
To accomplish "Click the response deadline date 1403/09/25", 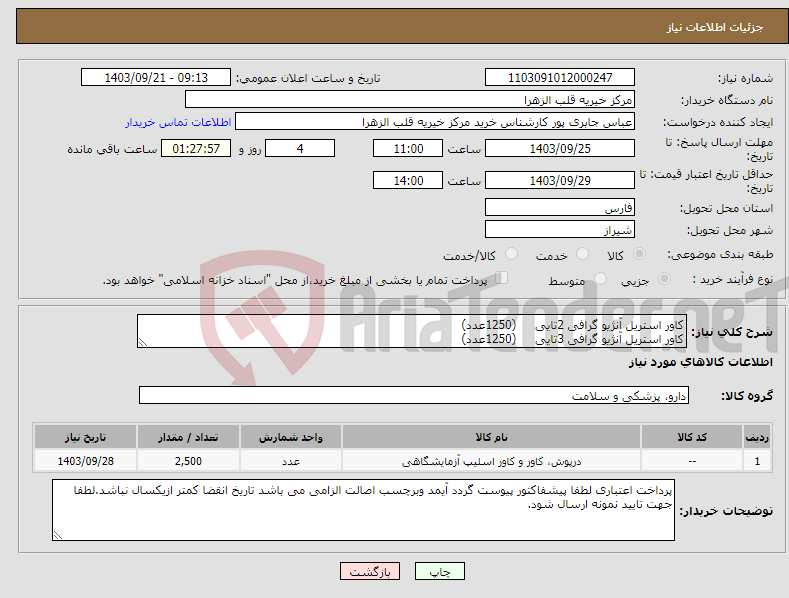I will click(560, 148).
